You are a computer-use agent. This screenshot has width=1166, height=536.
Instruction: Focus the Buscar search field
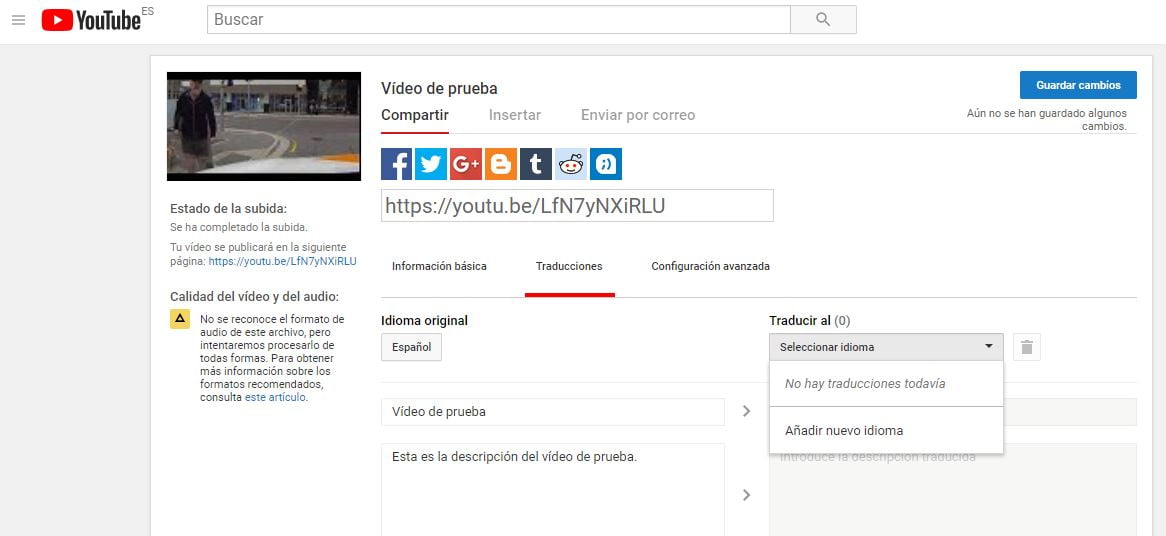[498, 20]
